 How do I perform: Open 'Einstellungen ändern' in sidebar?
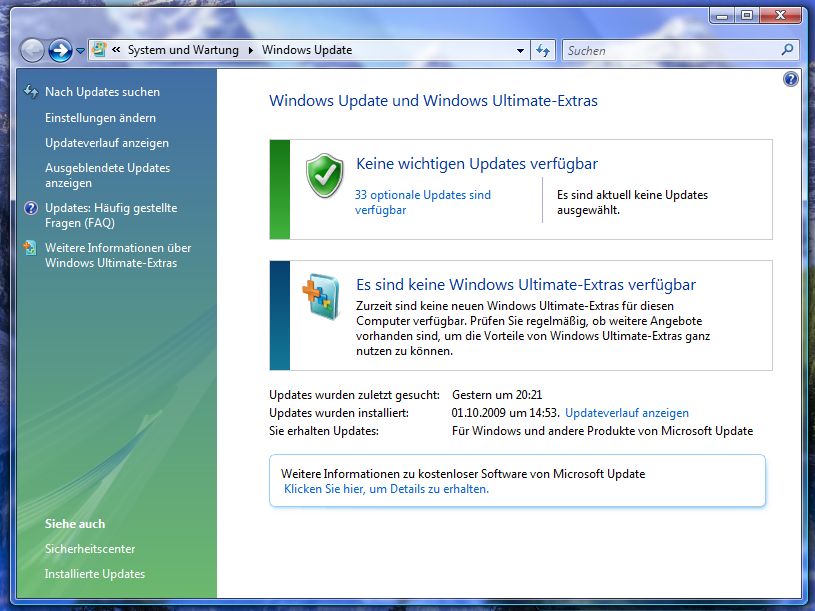click(x=100, y=118)
